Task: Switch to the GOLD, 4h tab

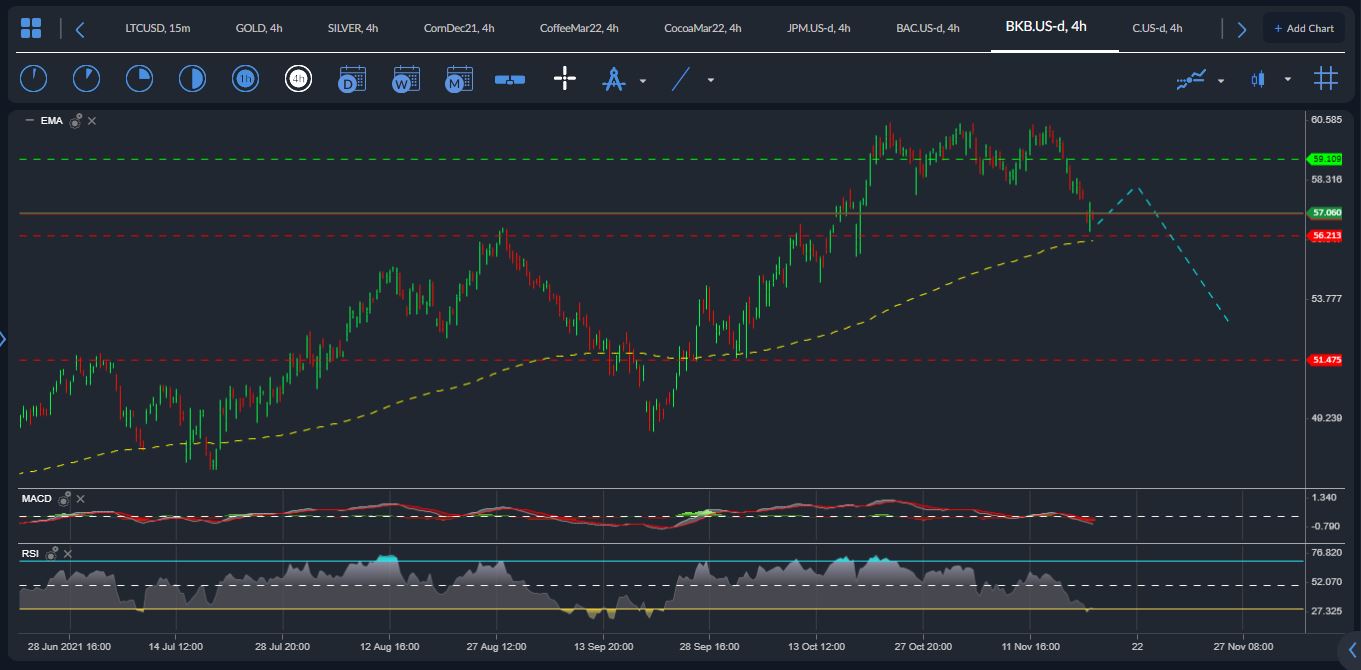Action: tap(258, 28)
